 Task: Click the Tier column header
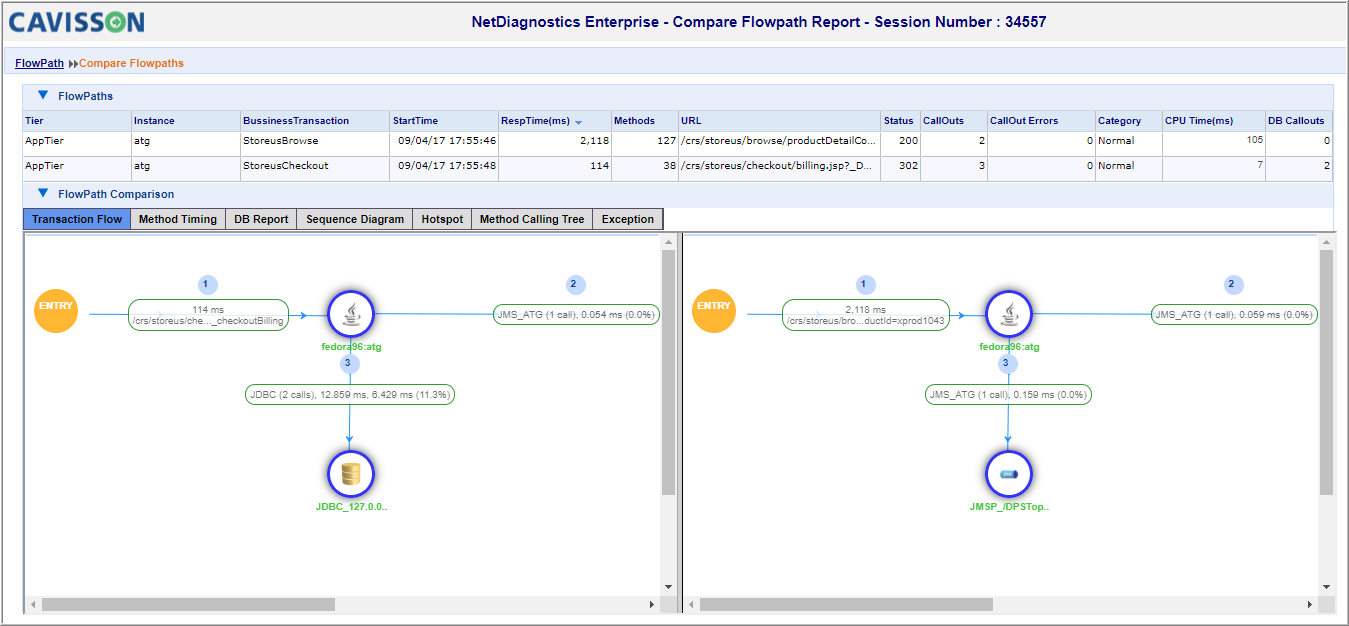click(x=77, y=121)
